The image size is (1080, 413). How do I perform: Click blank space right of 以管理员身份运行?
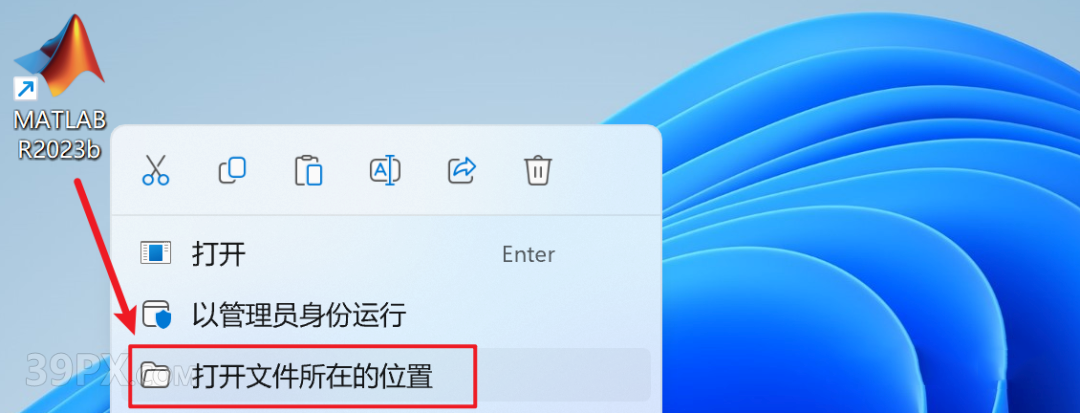point(523,315)
